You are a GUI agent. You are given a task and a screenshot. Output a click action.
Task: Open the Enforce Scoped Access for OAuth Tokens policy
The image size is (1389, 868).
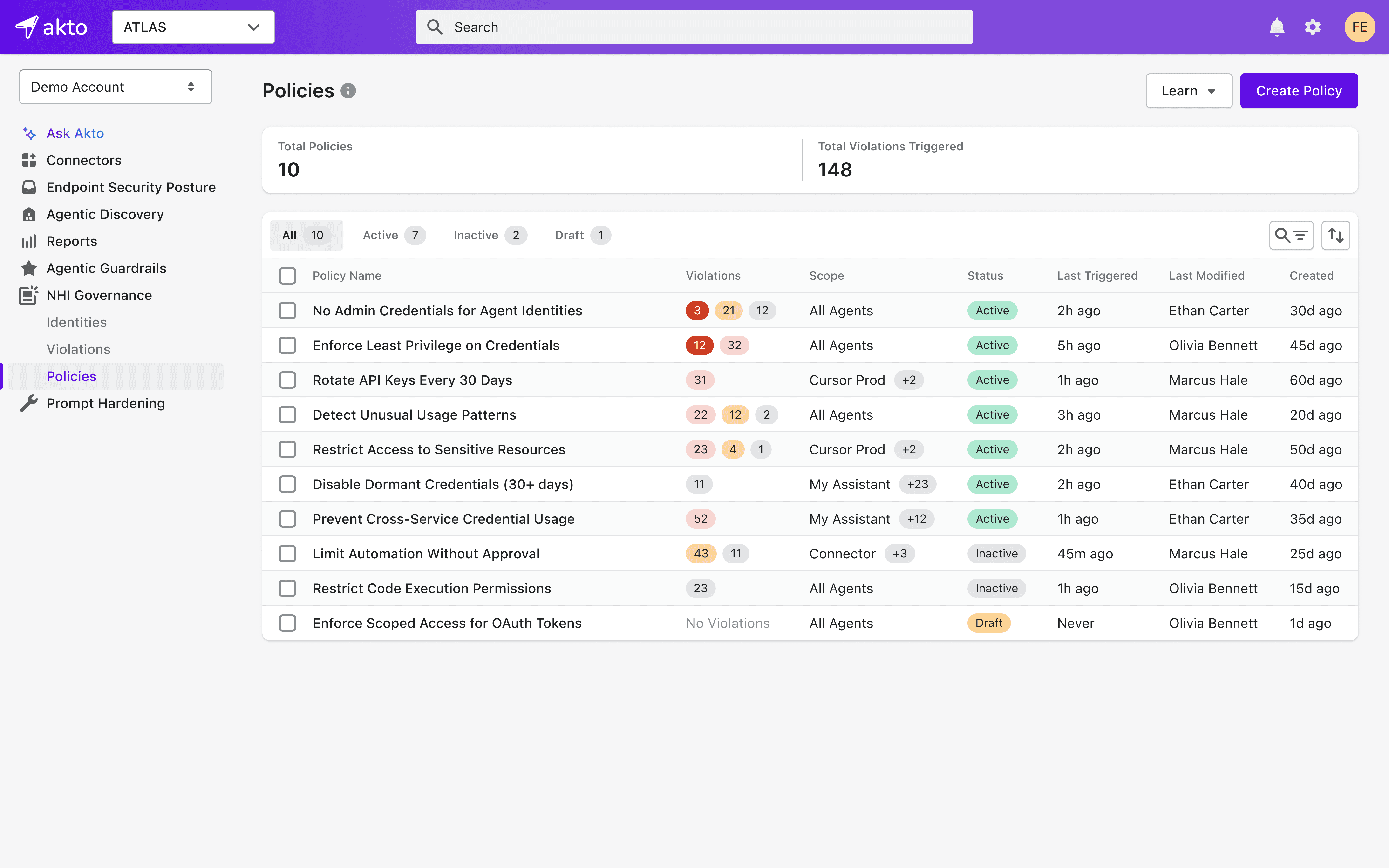[x=447, y=623]
